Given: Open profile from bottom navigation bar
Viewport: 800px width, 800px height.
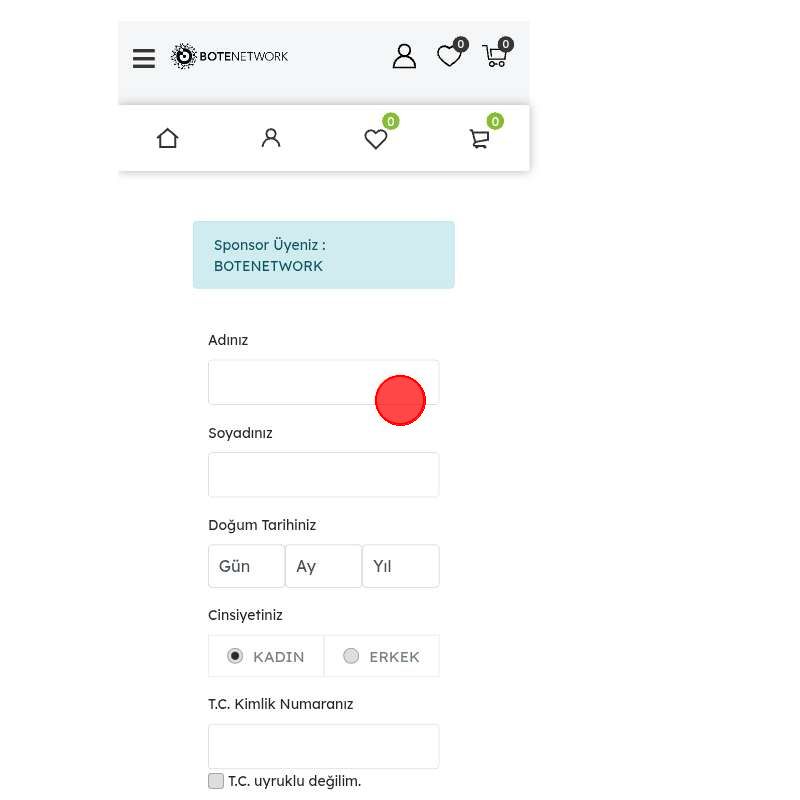Looking at the screenshot, I should pos(271,138).
